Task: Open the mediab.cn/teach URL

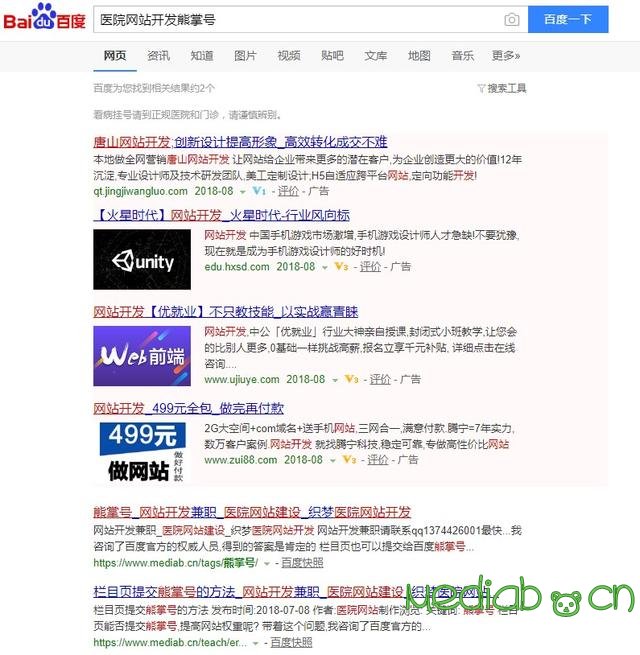Action: (170, 642)
